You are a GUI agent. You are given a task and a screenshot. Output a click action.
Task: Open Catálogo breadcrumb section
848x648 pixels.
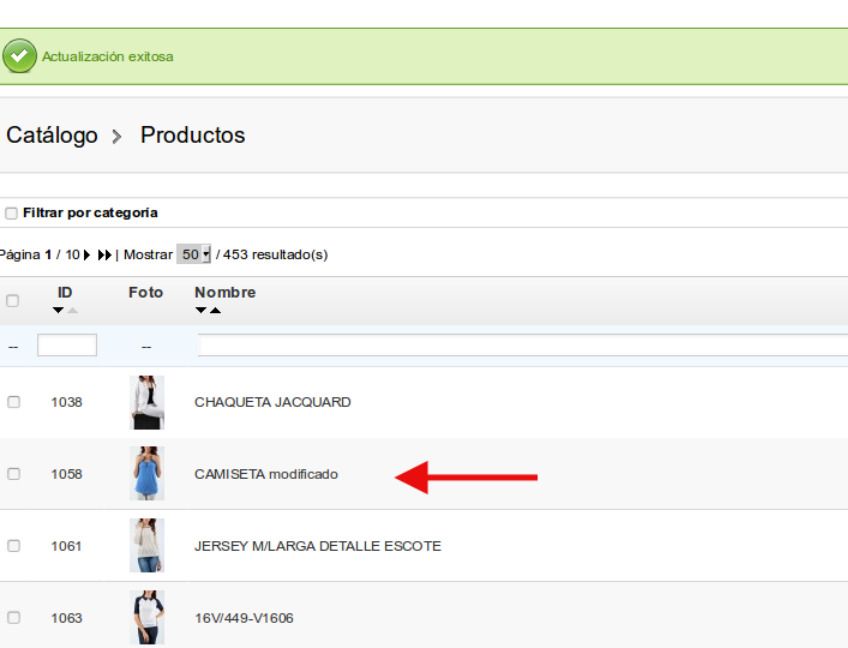[52, 135]
